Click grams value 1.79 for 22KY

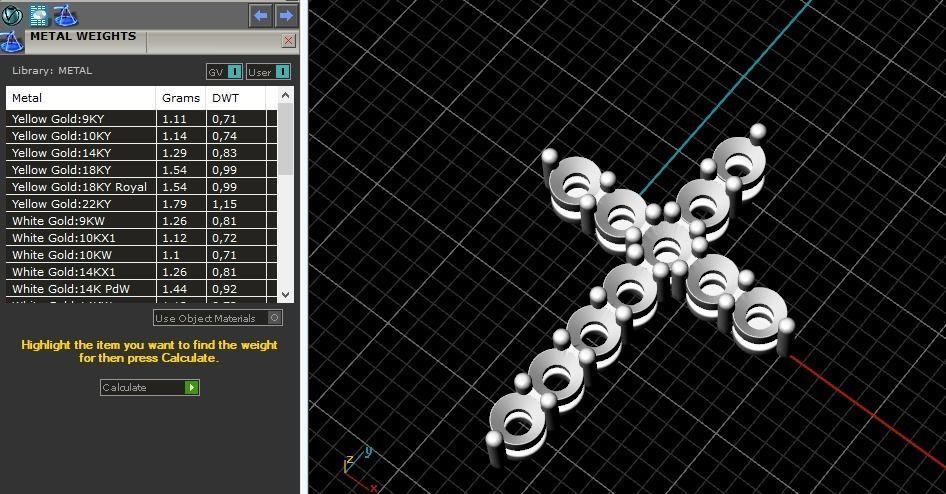174,204
